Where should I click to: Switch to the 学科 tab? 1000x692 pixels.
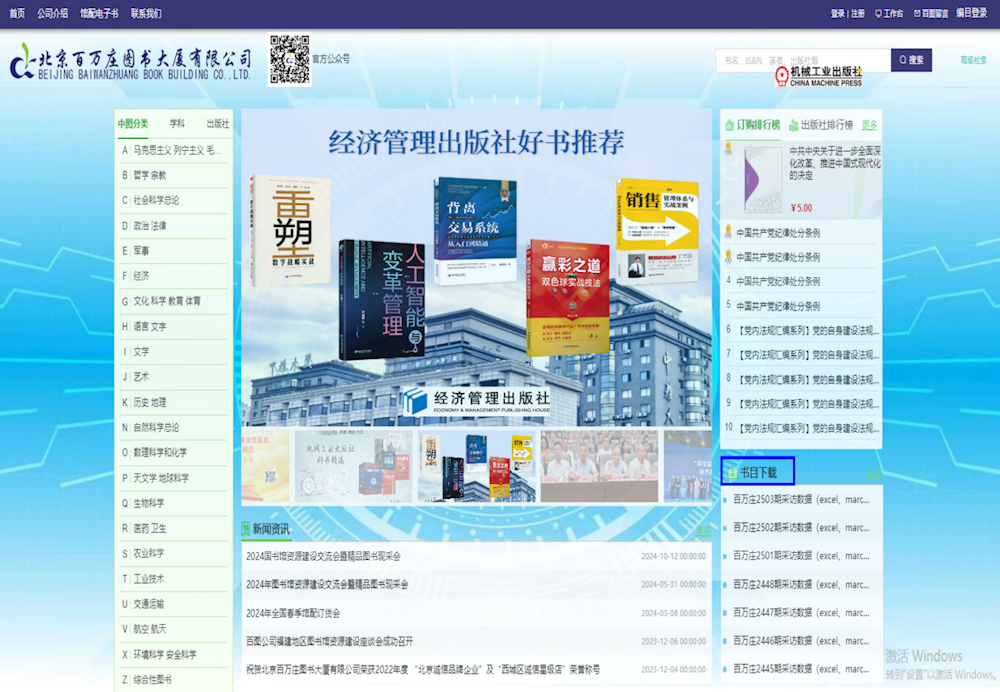pyautogui.click(x=177, y=124)
